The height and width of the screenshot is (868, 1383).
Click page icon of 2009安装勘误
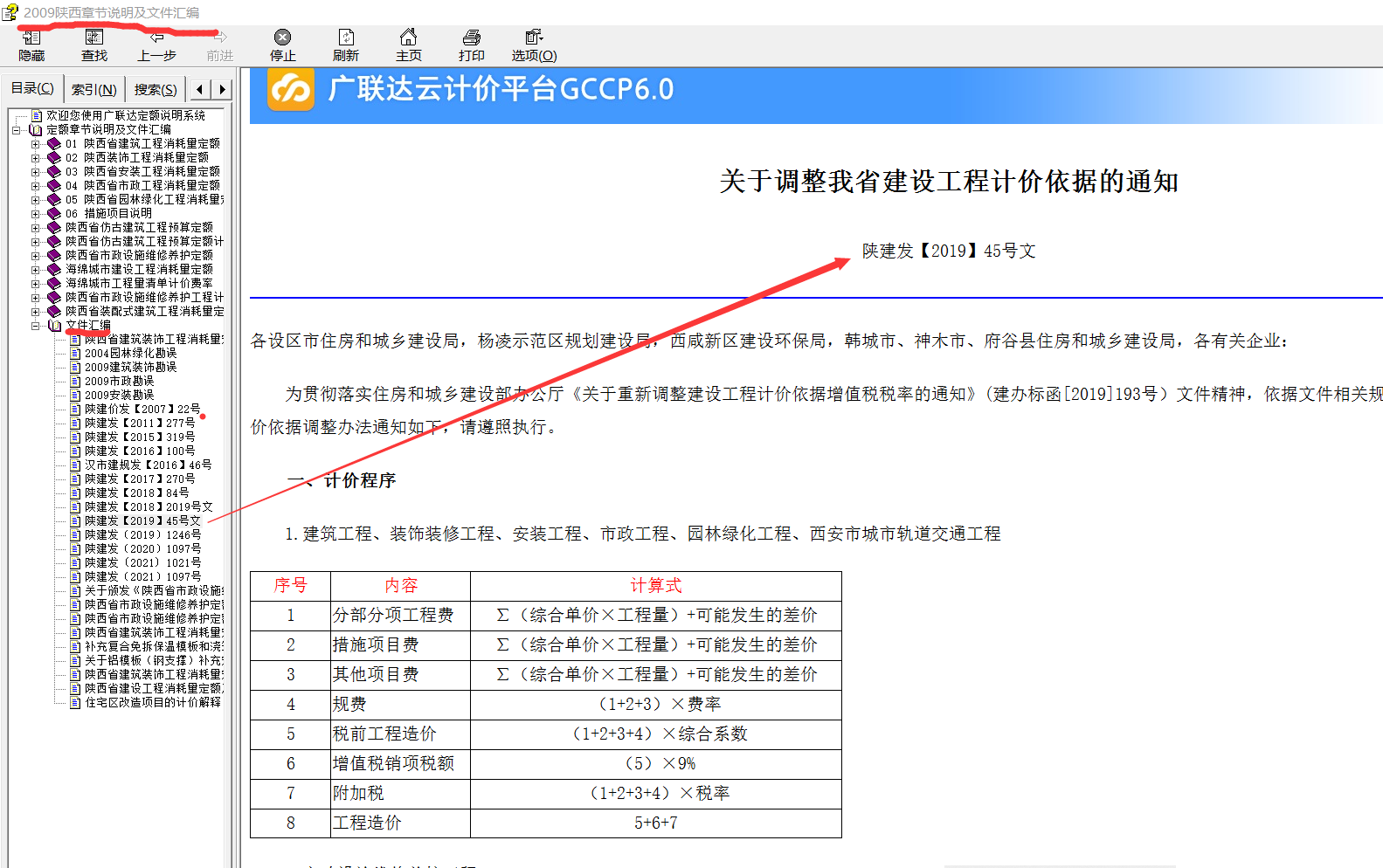(x=75, y=395)
